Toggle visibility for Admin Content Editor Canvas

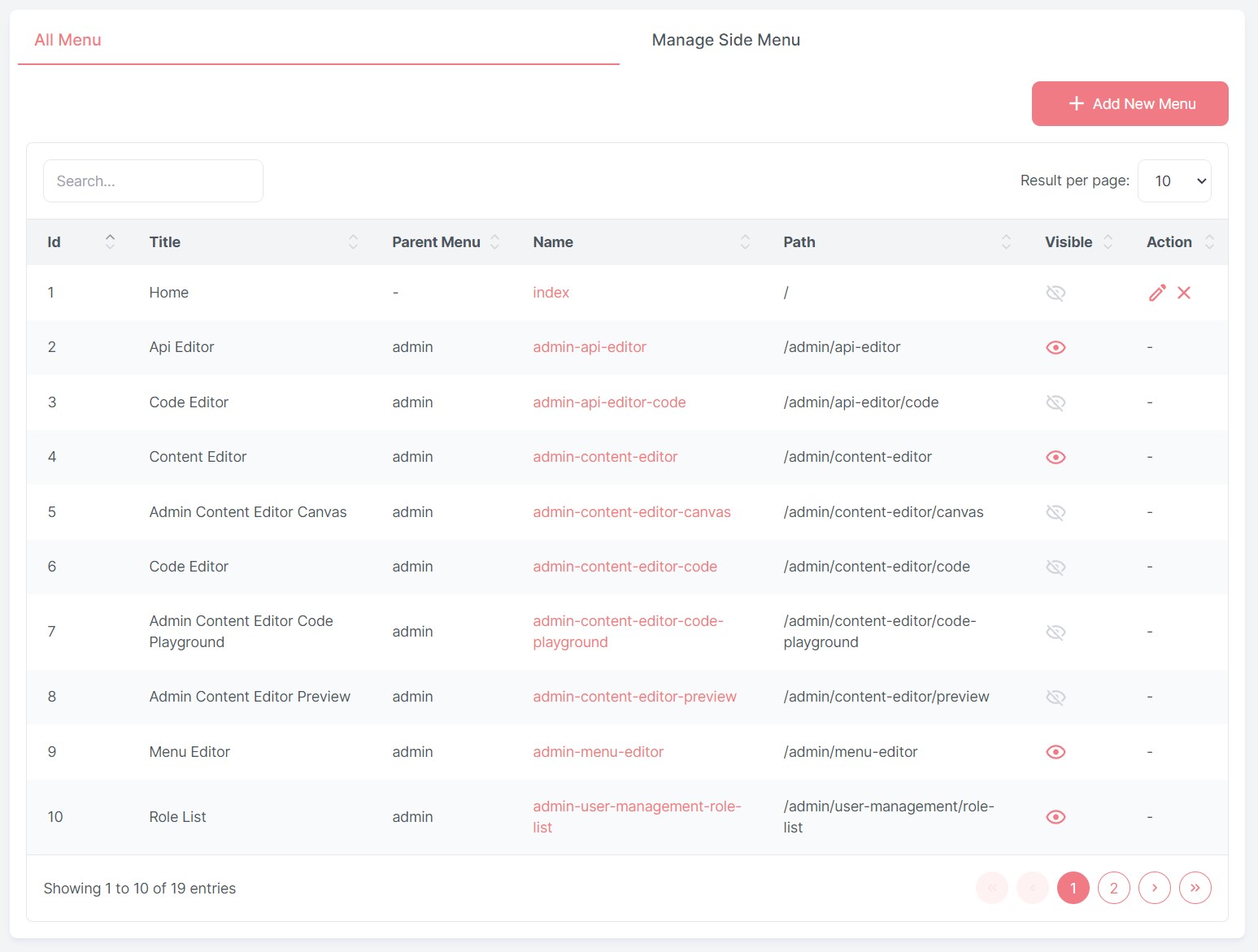pyautogui.click(x=1056, y=512)
